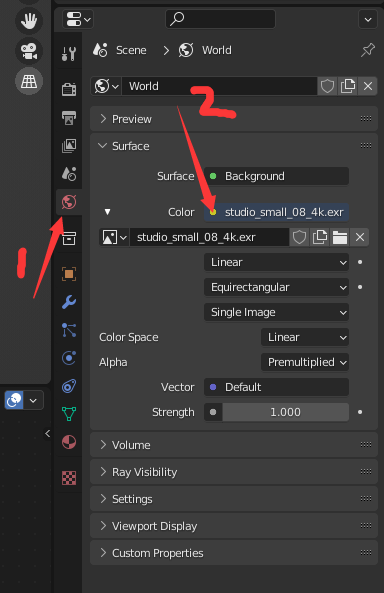Click the Color studio_small_08_4k.exr link button
This screenshot has height=593, width=384.
276,212
